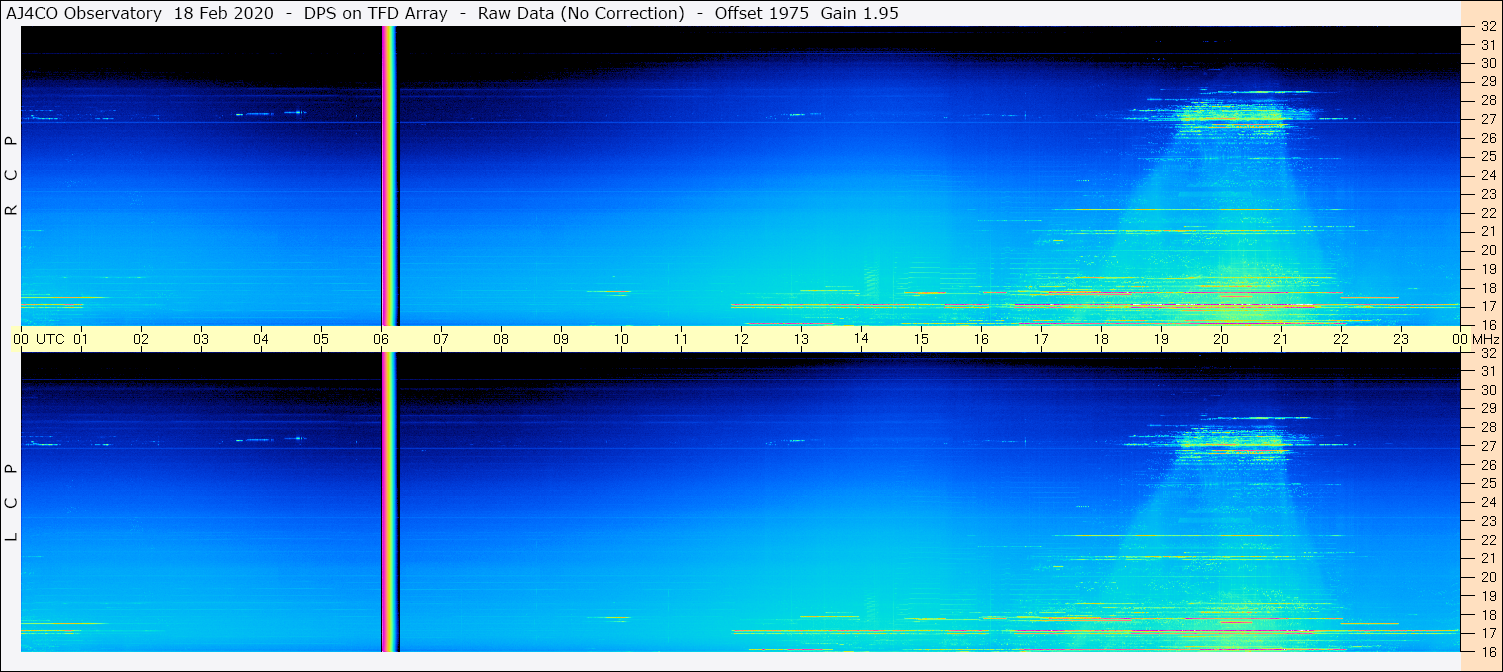Screen dimensions: 1503x672
Task: Choose the 11 hour marker on time axis
Action: point(681,339)
